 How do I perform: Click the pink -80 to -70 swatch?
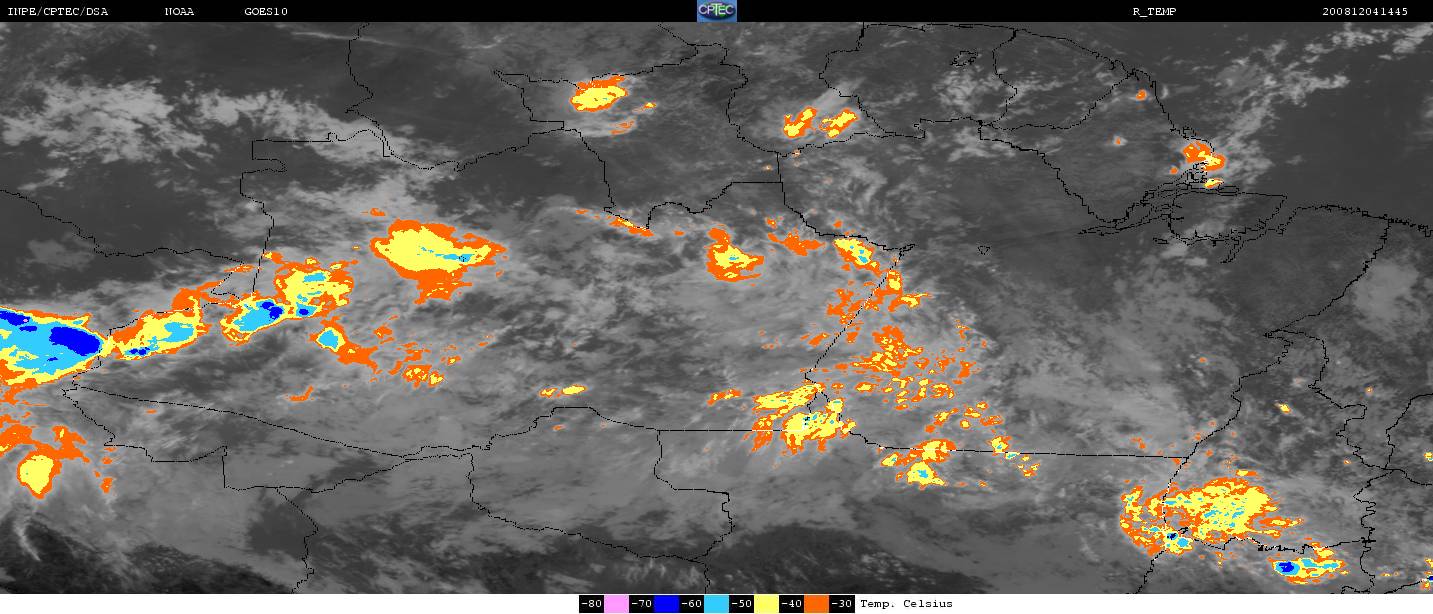(616, 604)
